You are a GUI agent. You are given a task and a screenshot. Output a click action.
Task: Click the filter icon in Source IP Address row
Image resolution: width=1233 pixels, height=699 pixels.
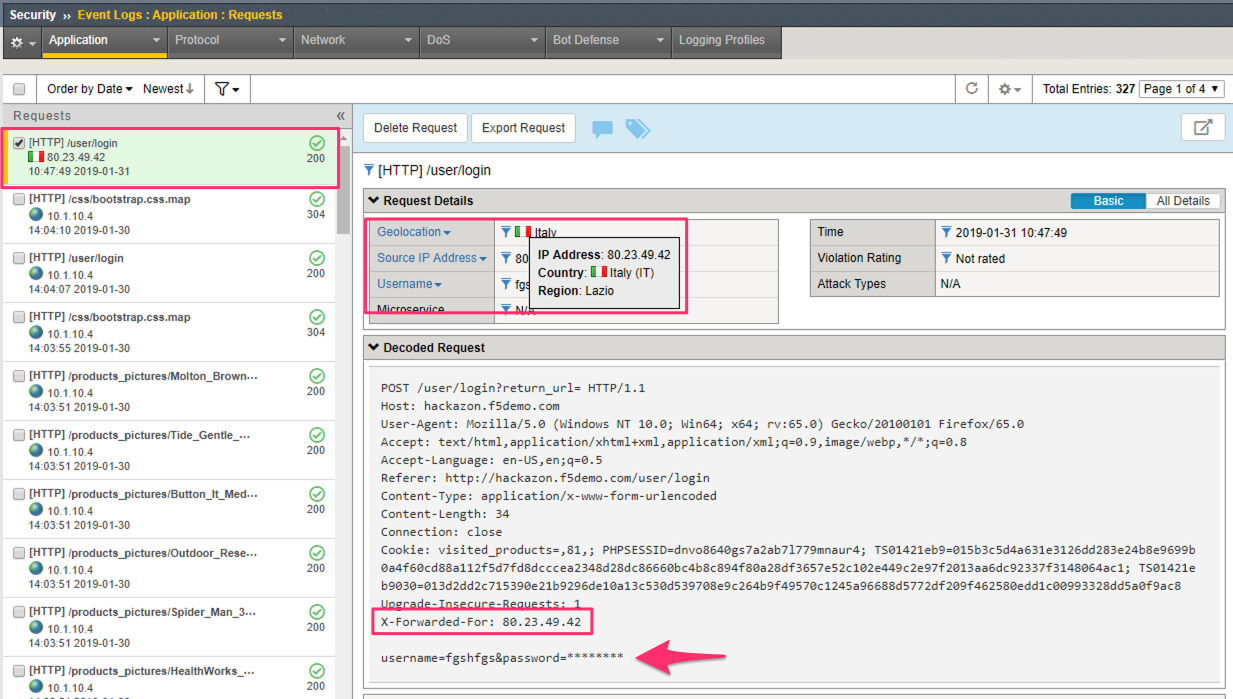pos(506,258)
